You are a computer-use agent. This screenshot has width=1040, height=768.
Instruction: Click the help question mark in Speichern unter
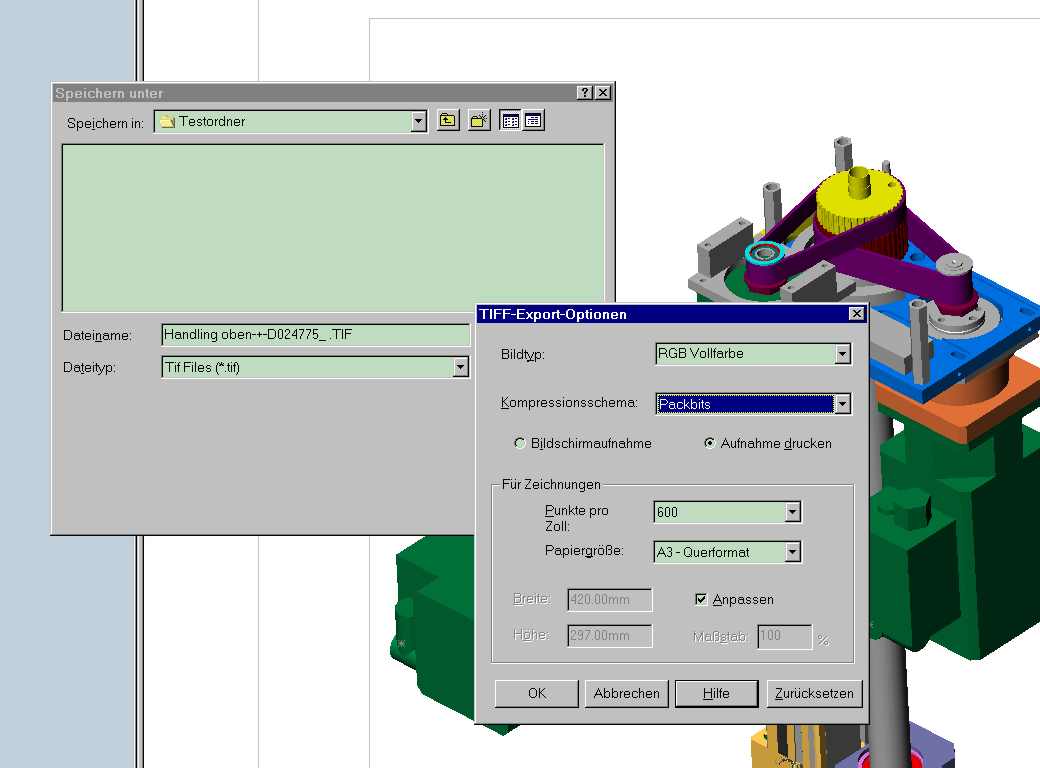584,93
